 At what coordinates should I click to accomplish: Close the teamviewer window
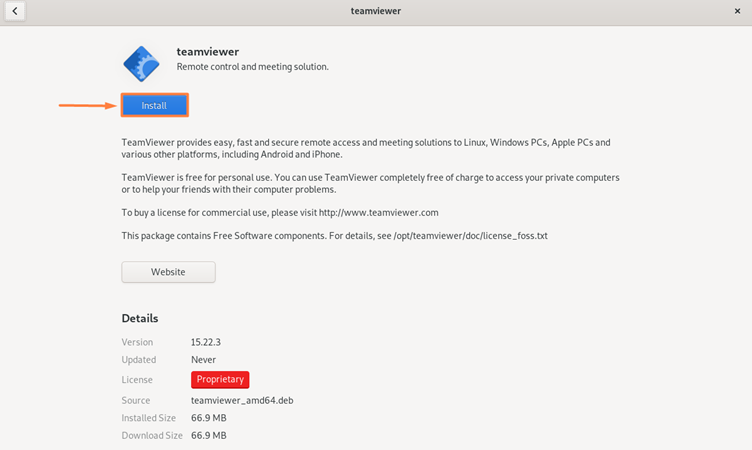point(737,11)
